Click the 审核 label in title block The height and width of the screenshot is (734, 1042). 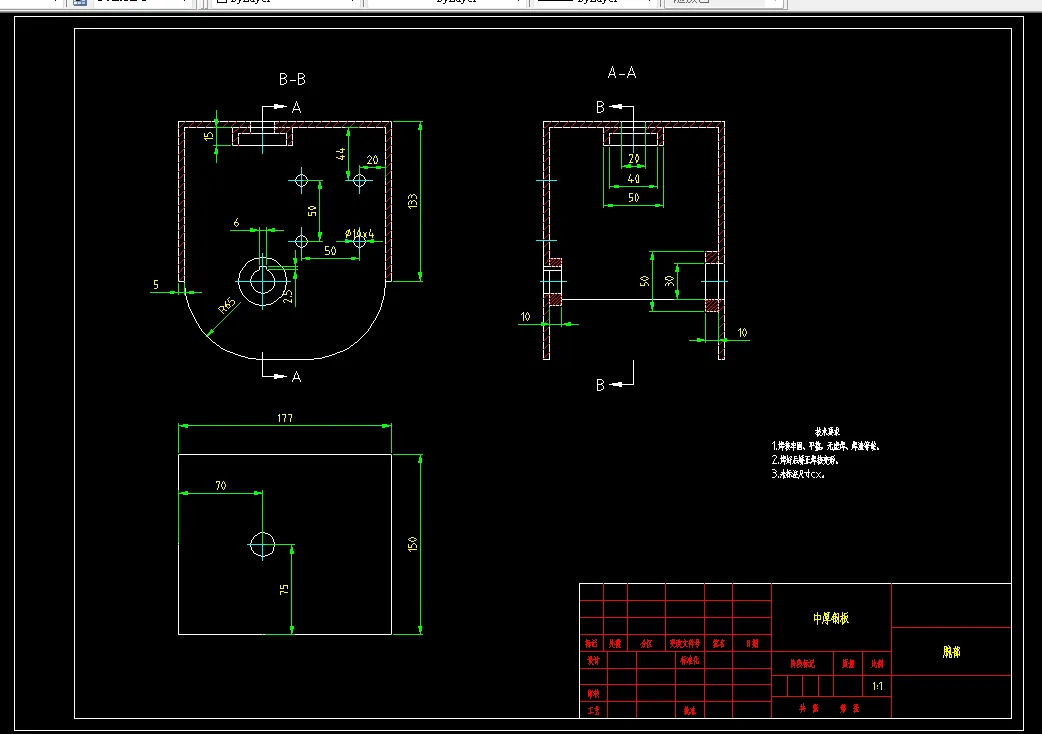pyautogui.click(x=593, y=693)
